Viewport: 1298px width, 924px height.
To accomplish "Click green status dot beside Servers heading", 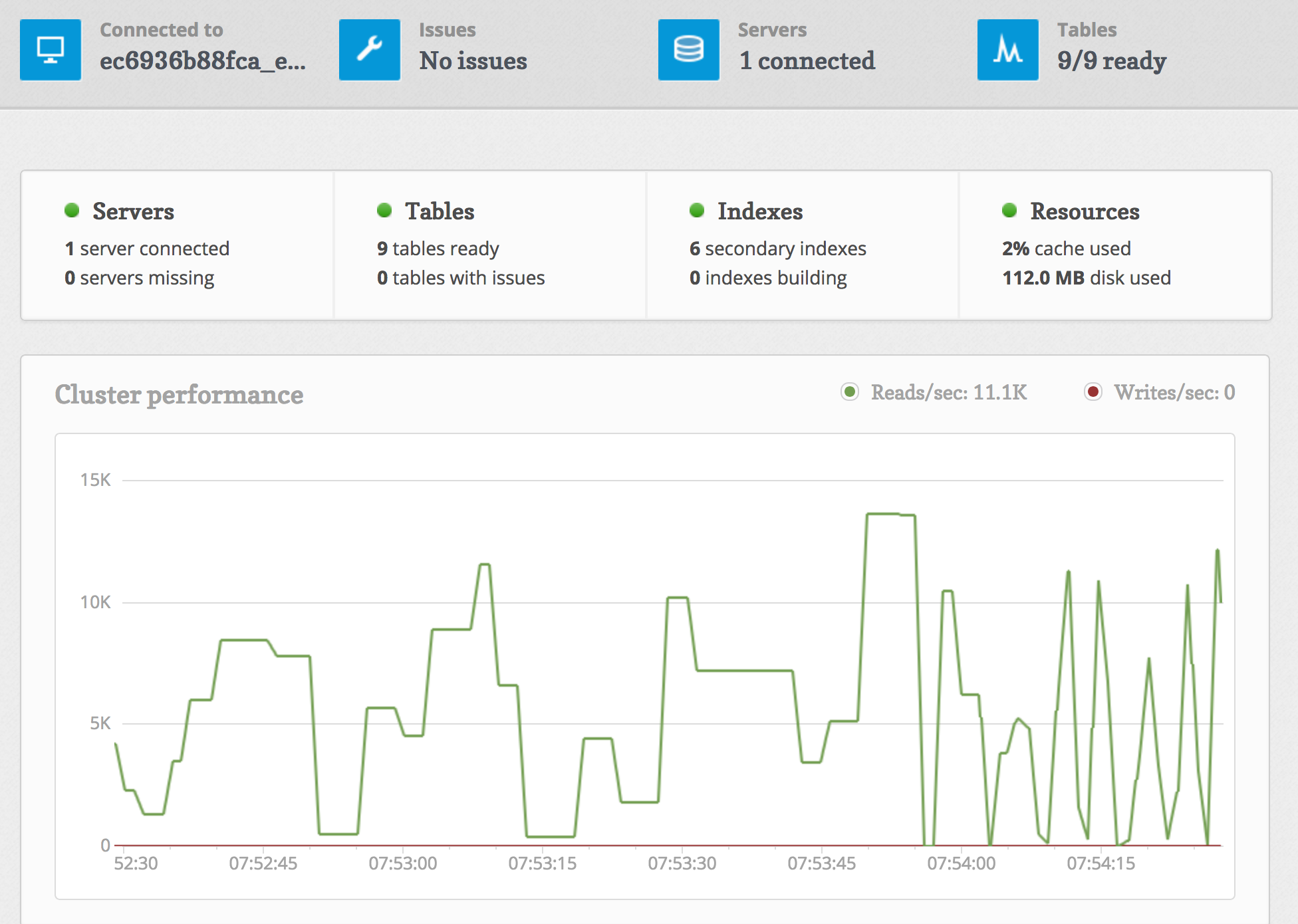I will coord(72,211).
